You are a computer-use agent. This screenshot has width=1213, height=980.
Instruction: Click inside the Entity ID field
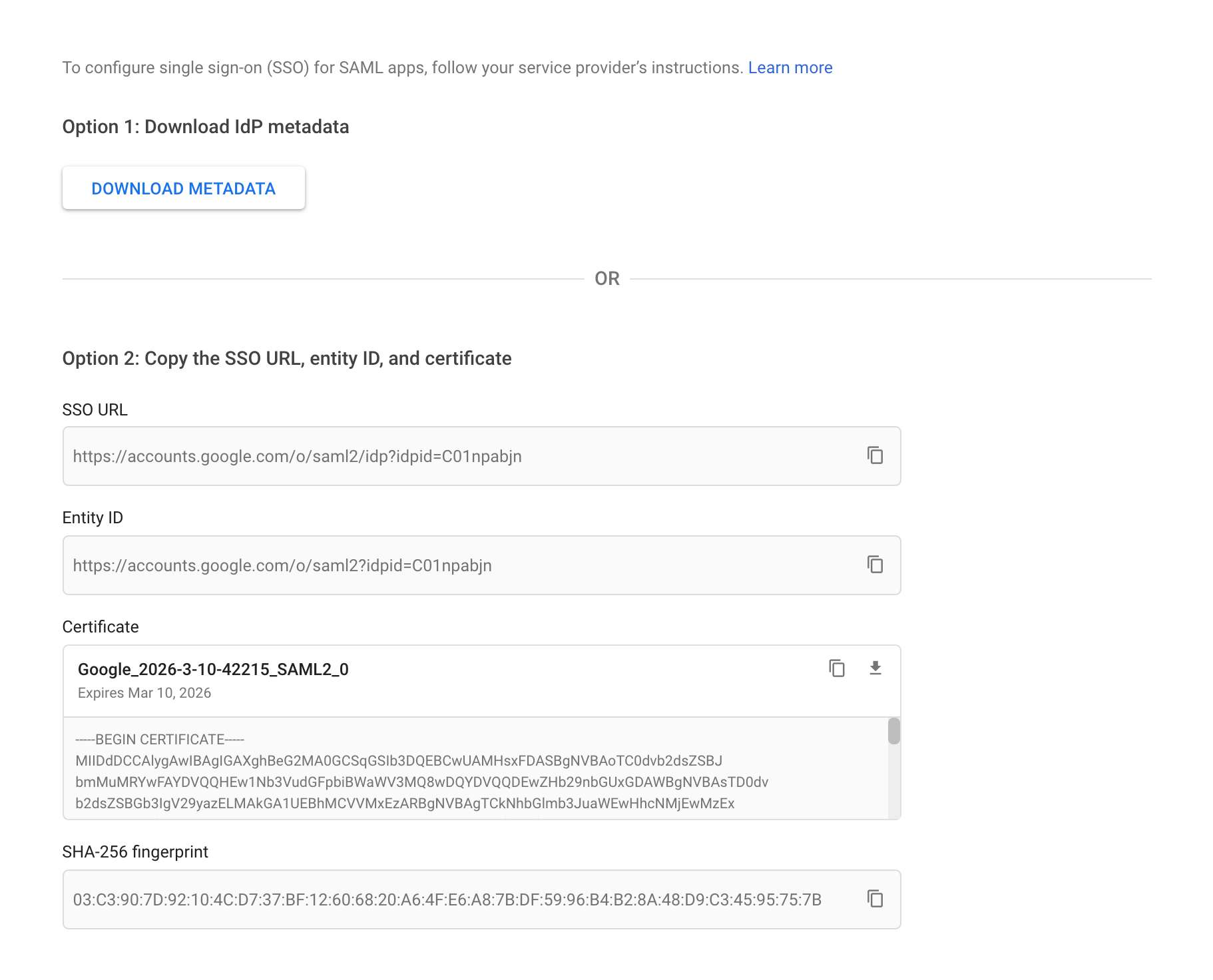click(x=482, y=565)
